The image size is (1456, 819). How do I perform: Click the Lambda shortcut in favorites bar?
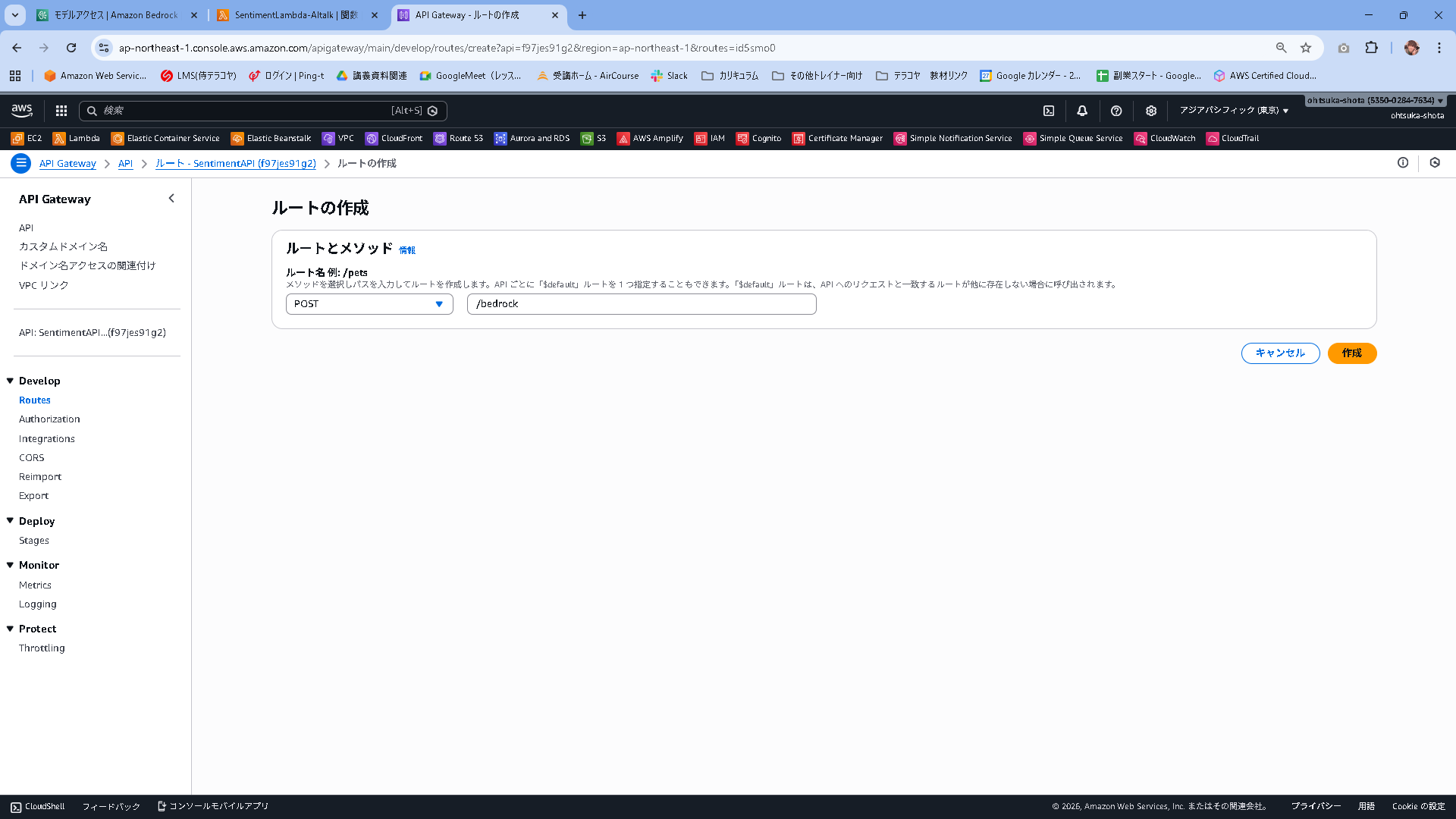point(77,139)
